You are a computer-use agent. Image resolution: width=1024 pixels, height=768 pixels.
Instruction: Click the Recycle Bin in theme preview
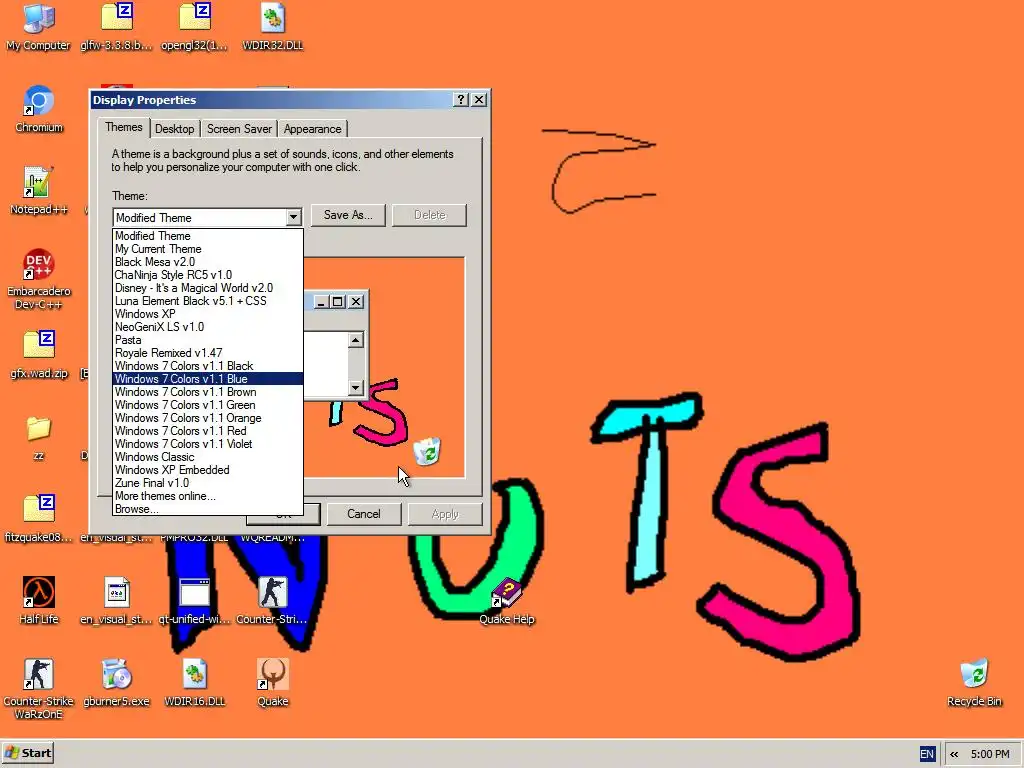[427, 451]
